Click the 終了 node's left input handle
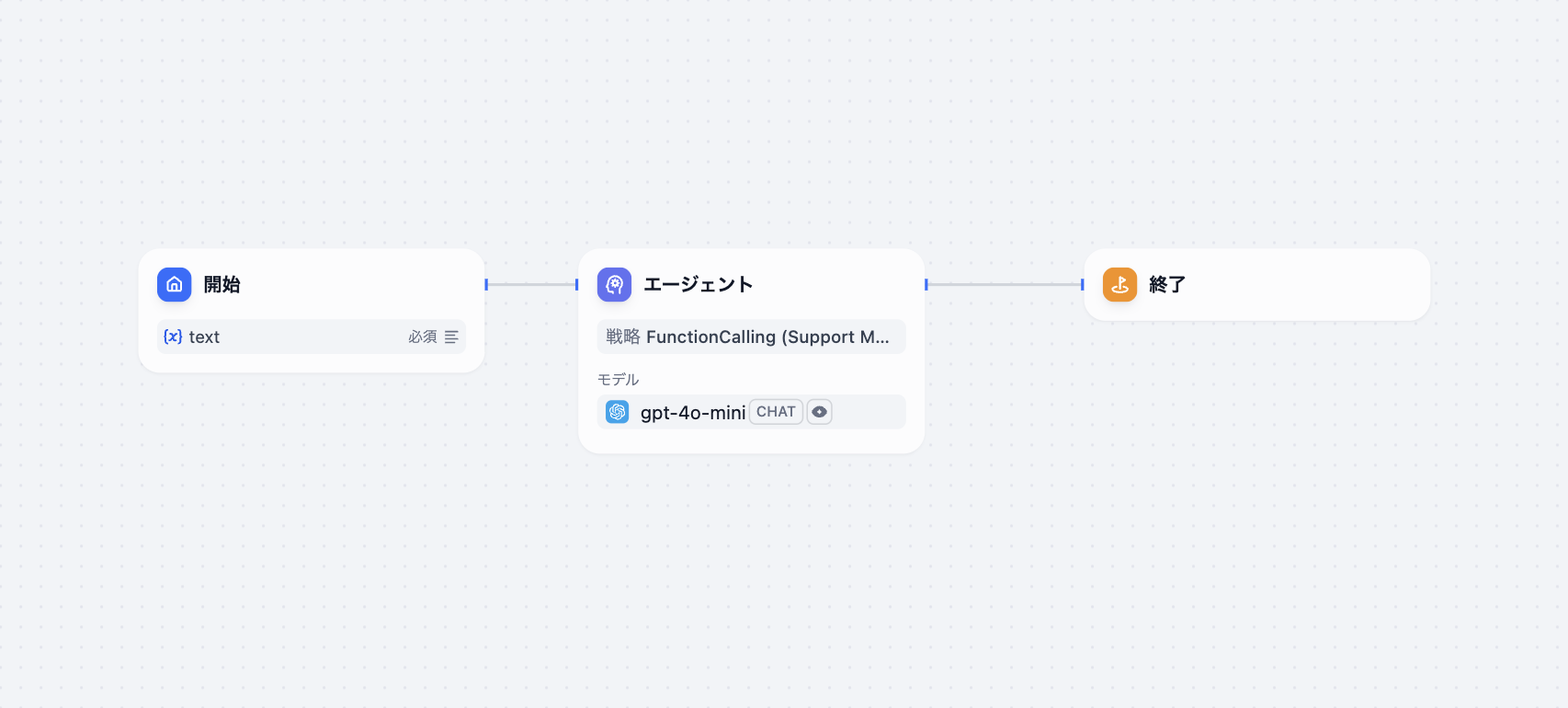The height and width of the screenshot is (708, 1568). tap(1083, 284)
